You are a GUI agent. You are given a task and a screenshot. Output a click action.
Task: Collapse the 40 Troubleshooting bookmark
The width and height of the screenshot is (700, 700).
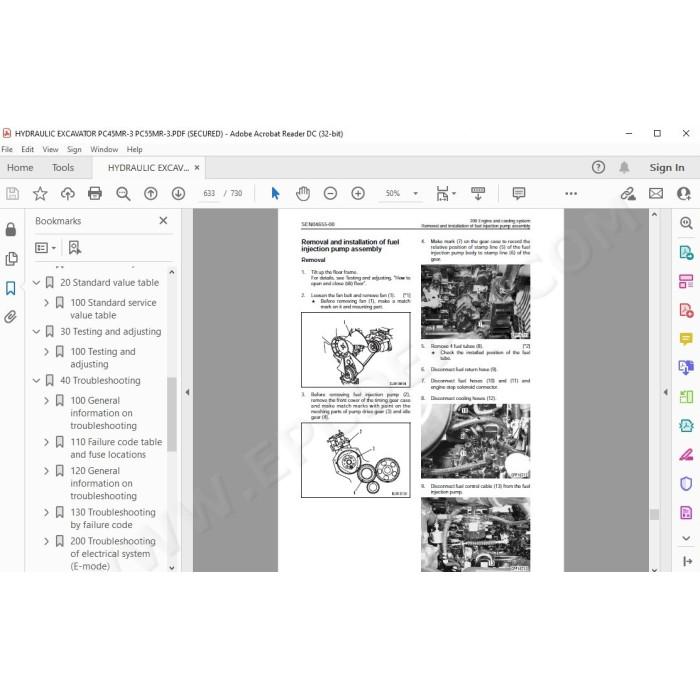point(37,380)
